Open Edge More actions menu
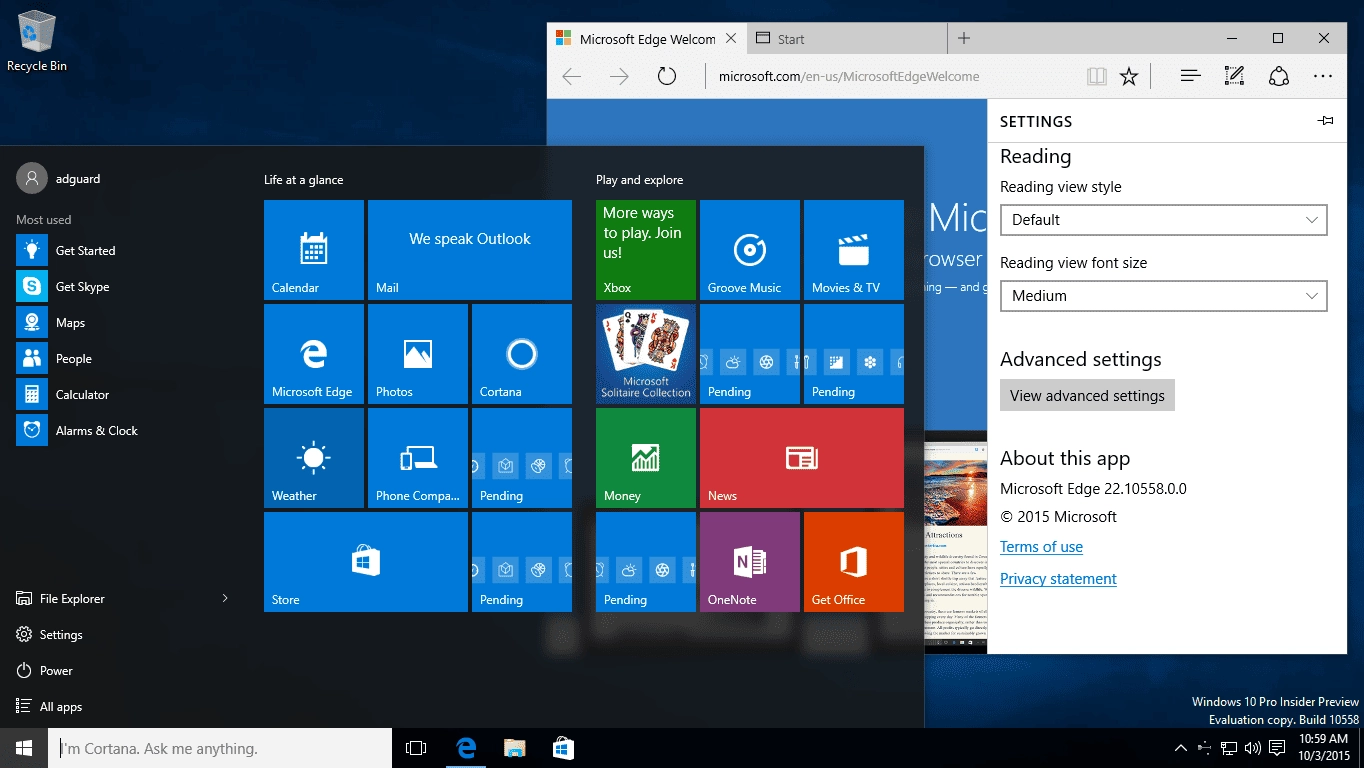 pos(1323,76)
